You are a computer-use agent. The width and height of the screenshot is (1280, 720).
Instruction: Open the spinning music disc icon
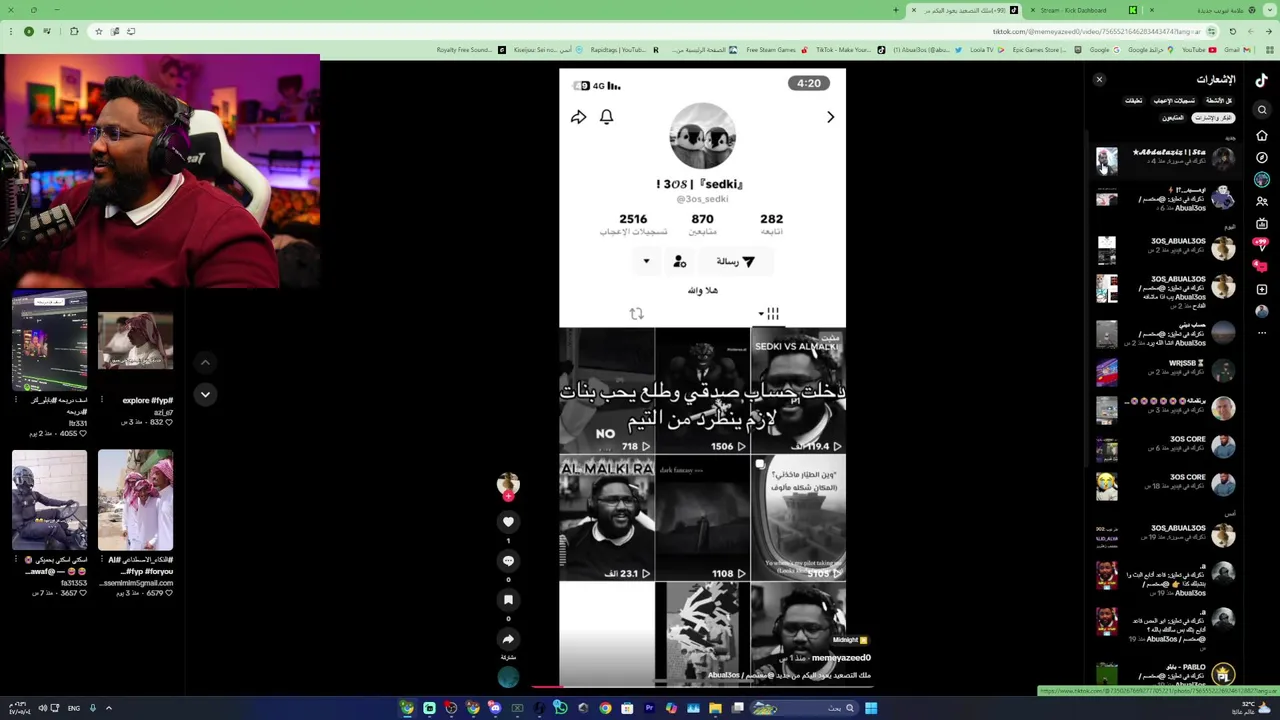tap(508, 678)
